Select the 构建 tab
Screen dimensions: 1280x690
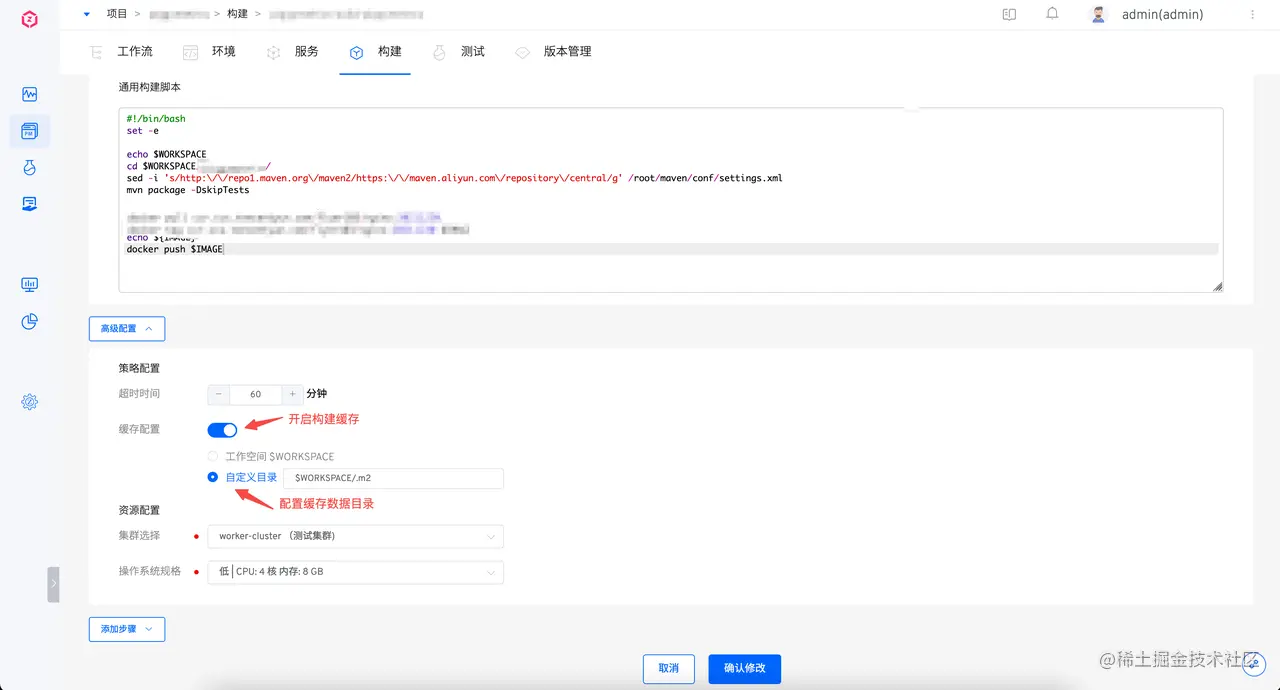click(x=376, y=52)
